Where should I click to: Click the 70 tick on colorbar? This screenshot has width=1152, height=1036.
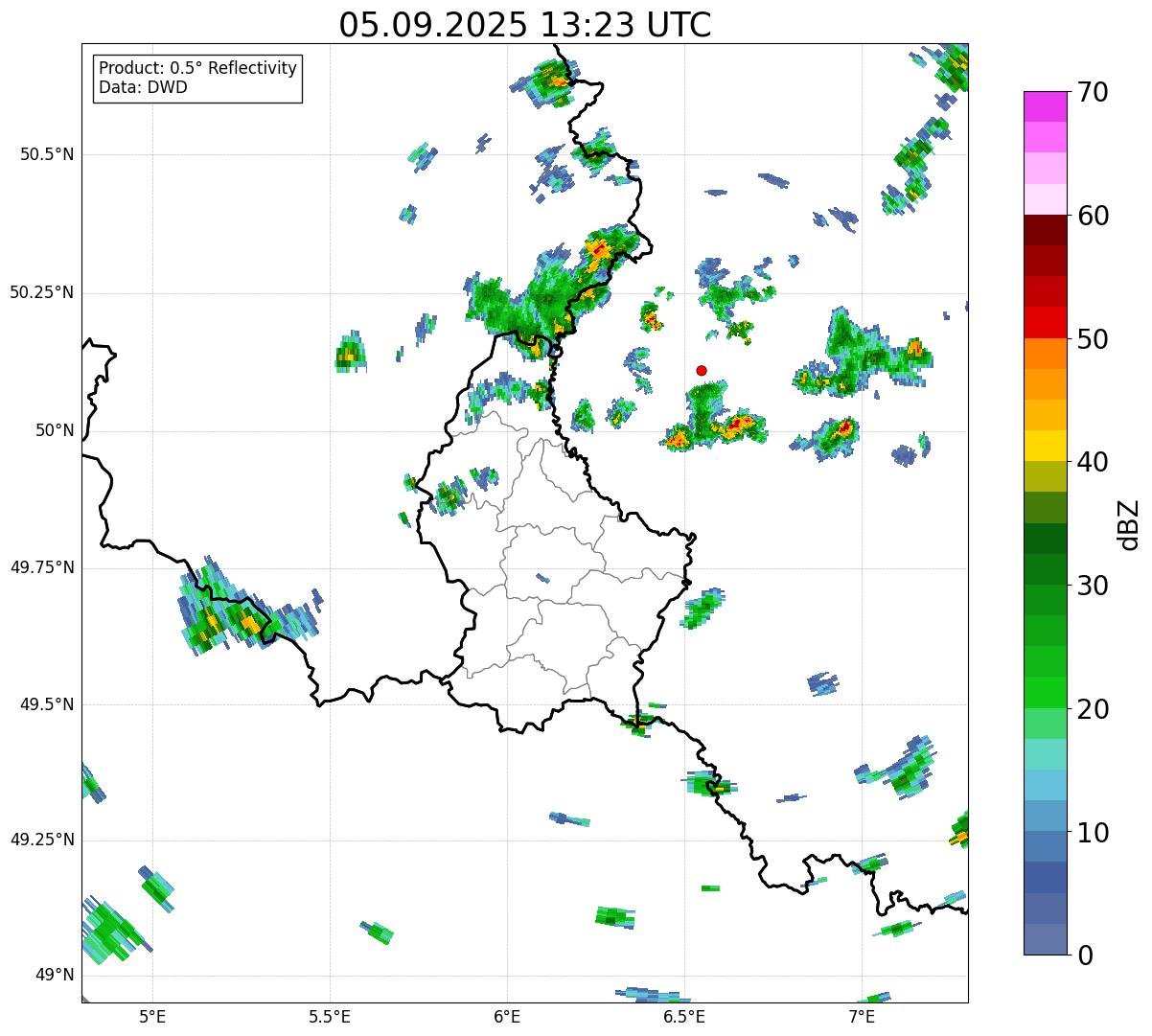pyautogui.click(x=1093, y=92)
